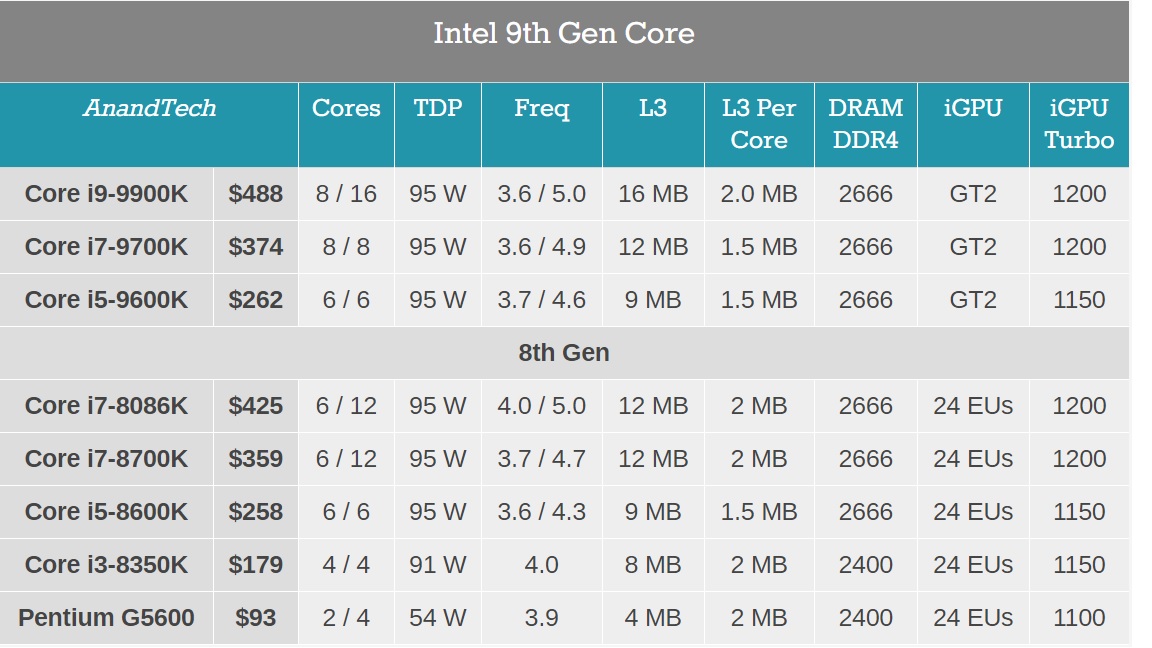Select the 16 MB L3 cache cell

pyautogui.click(x=653, y=194)
